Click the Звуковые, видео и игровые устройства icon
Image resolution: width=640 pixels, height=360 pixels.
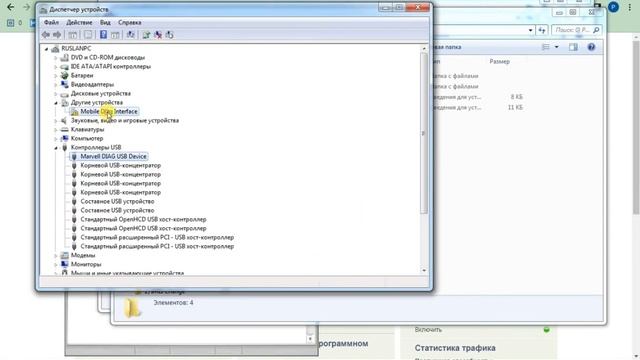[x=64, y=120]
